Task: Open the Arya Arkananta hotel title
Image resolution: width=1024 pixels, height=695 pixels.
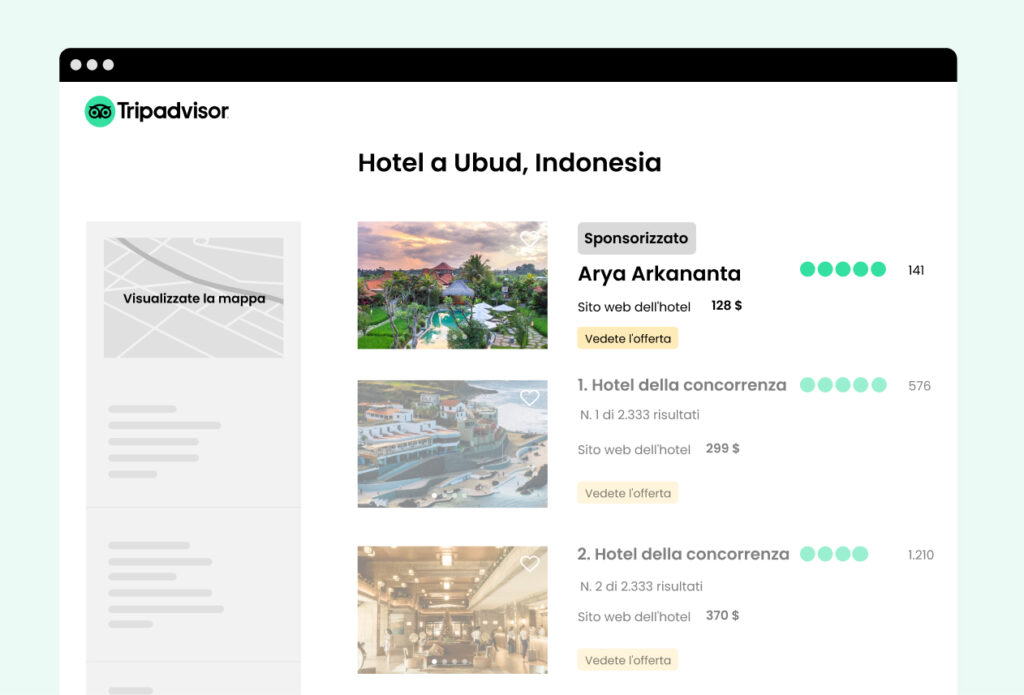Action: pos(659,274)
